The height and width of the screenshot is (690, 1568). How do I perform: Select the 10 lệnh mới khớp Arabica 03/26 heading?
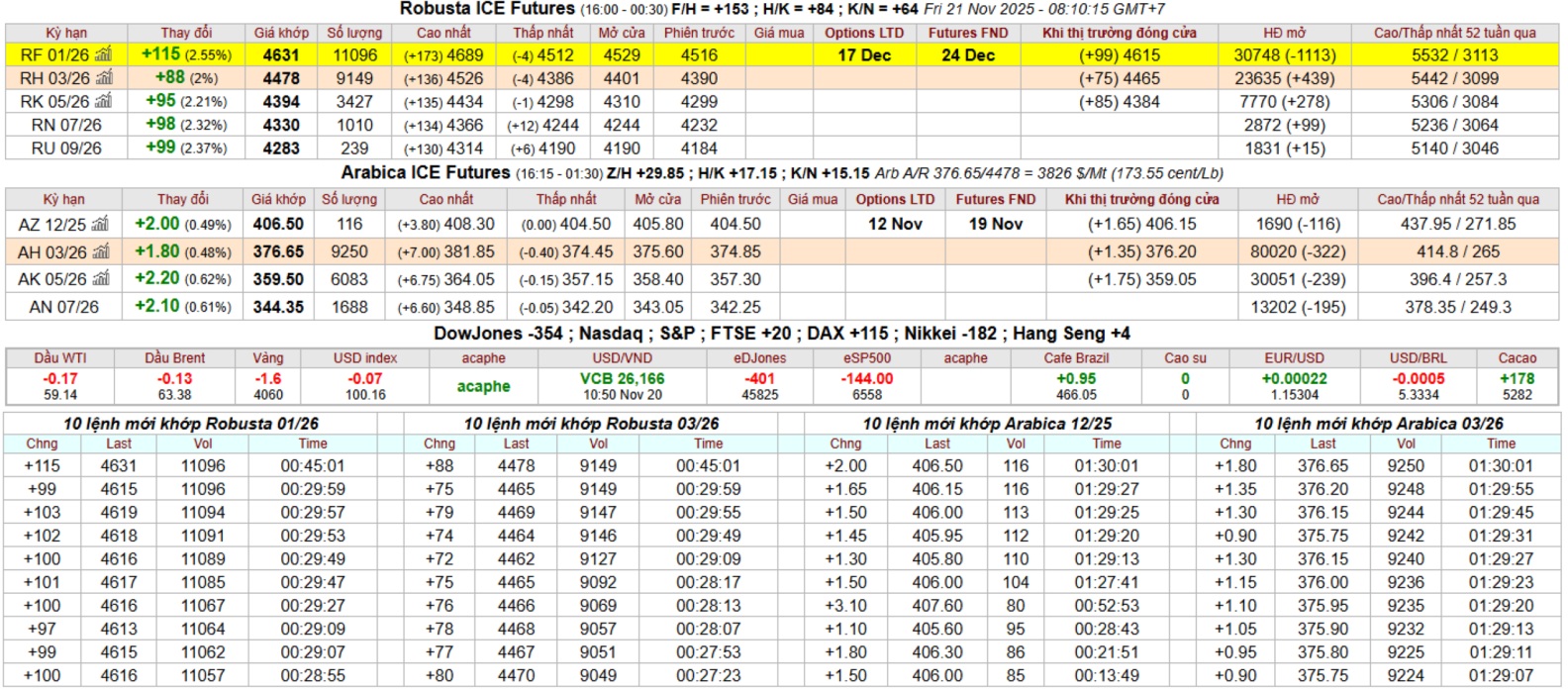[1378, 424]
